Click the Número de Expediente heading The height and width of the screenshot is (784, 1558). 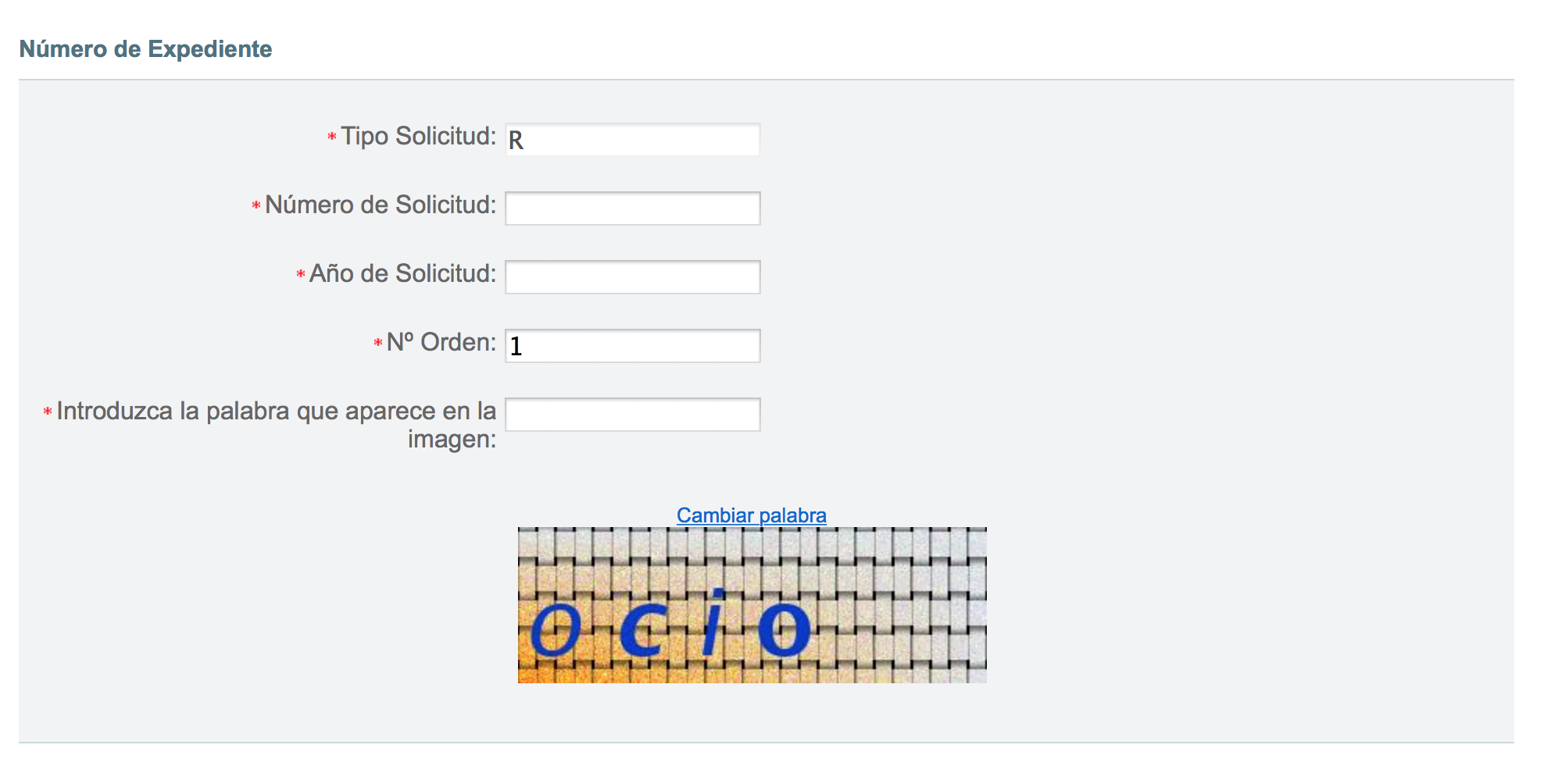145,49
